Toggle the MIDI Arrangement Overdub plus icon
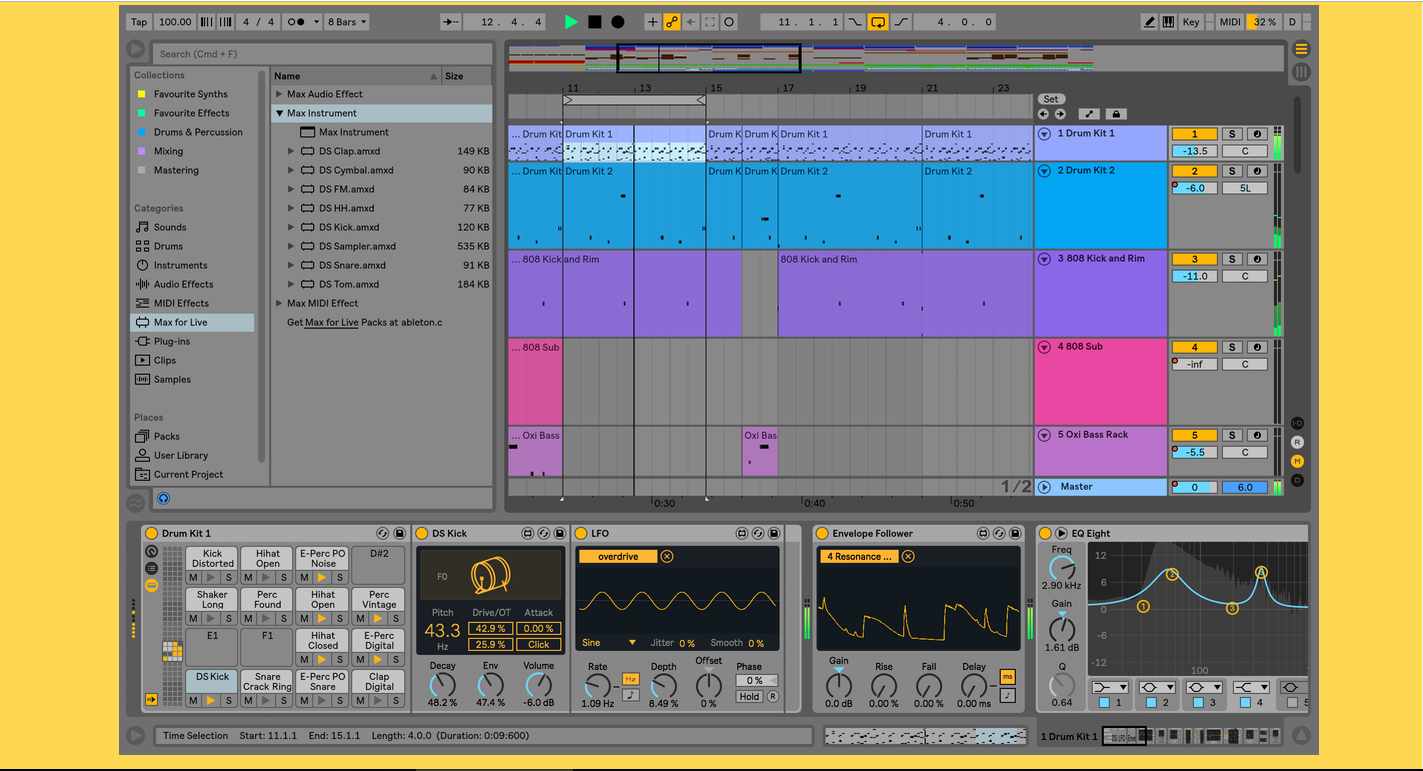 point(653,22)
